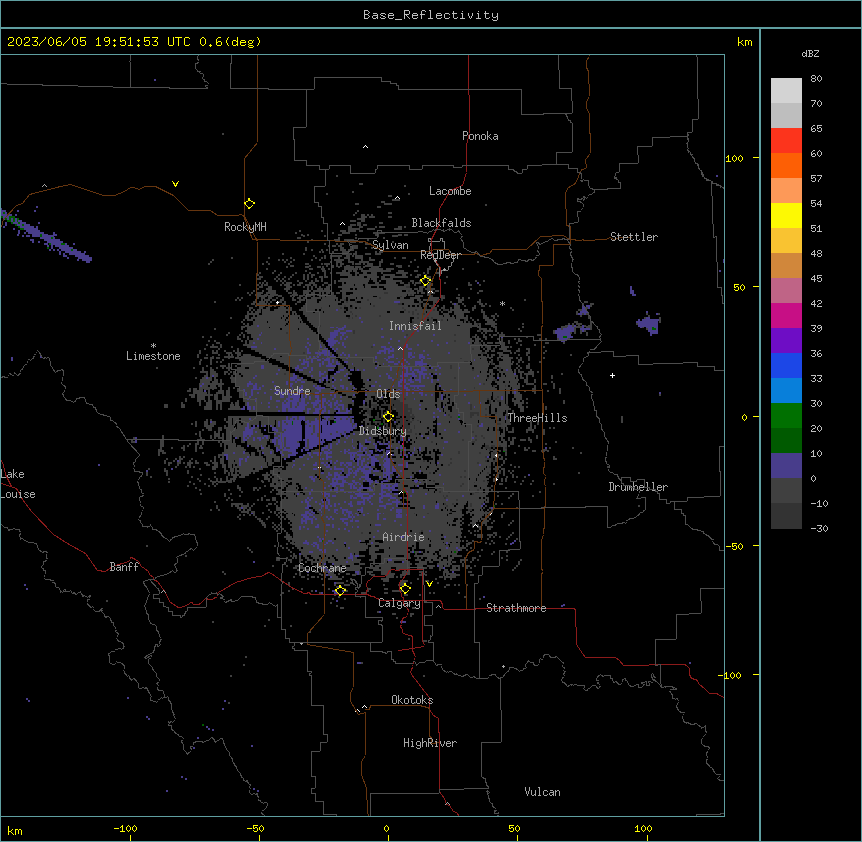Click the yellow diamond marker under Cochrane
Viewport: 862px width, 842px height.
pos(340,591)
